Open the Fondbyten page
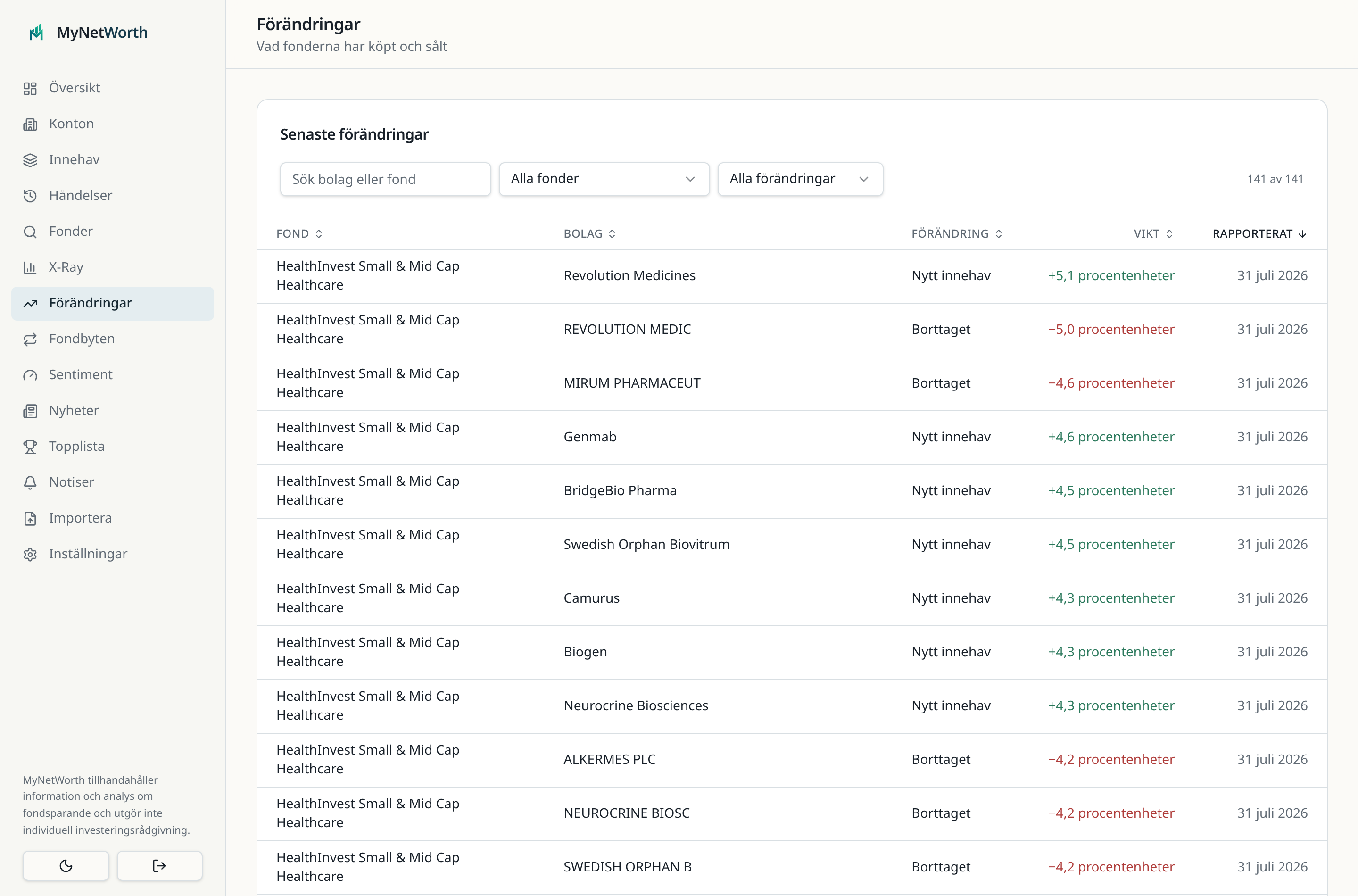 pyautogui.click(x=113, y=340)
